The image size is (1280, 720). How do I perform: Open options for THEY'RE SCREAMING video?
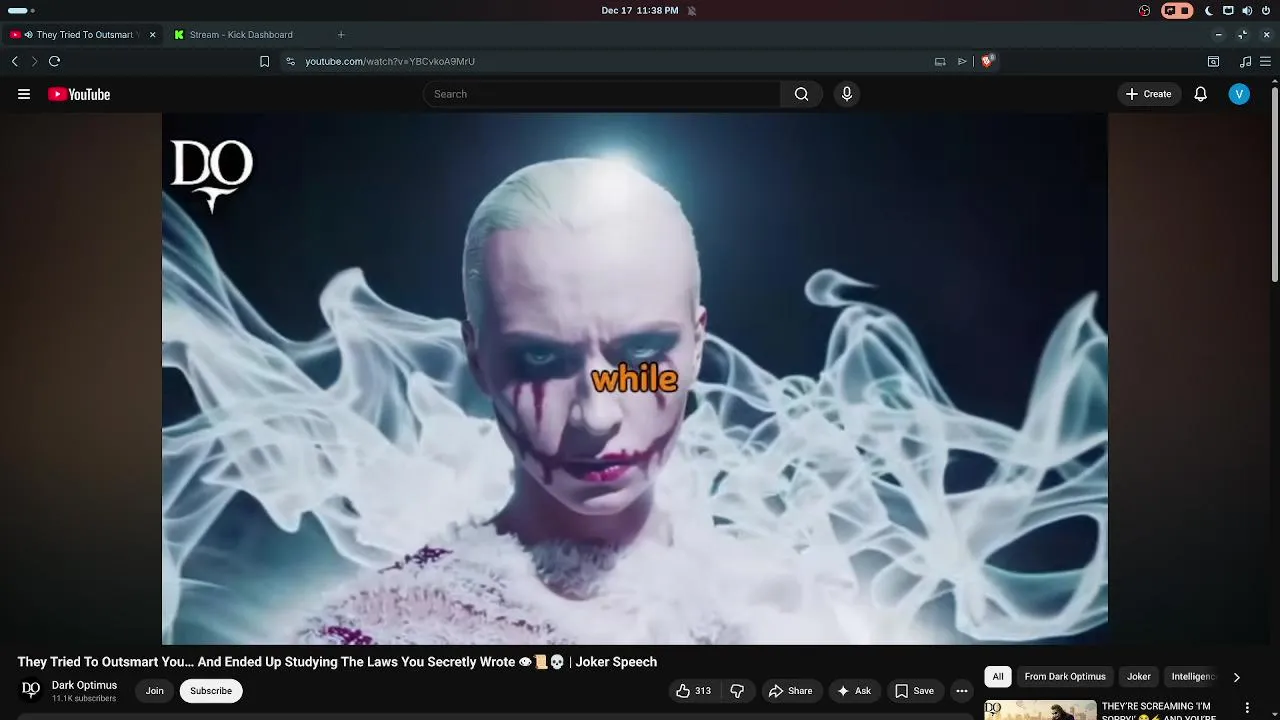click(x=1247, y=709)
